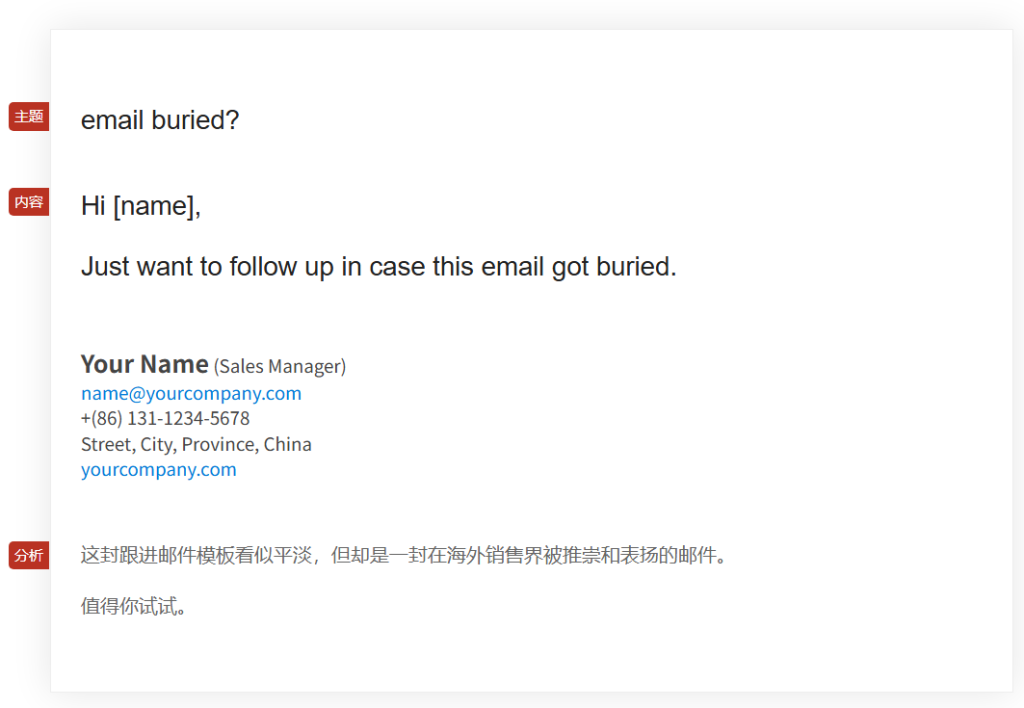The height and width of the screenshot is (708, 1024).
Task: Click the word "buried?" in the subject
Action: pos(195,120)
